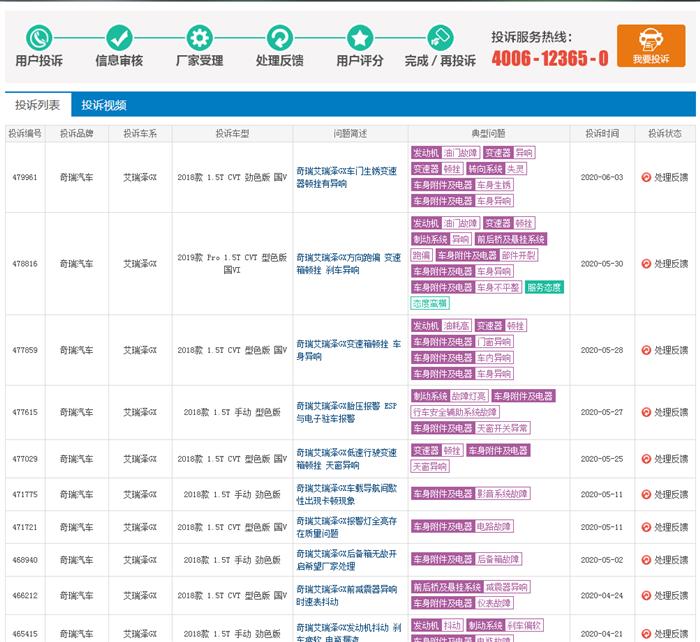Open complaint link 车载导航间歇性卡顿
Image resolution: width=700 pixels, height=642 pixels.
point(346,494)
